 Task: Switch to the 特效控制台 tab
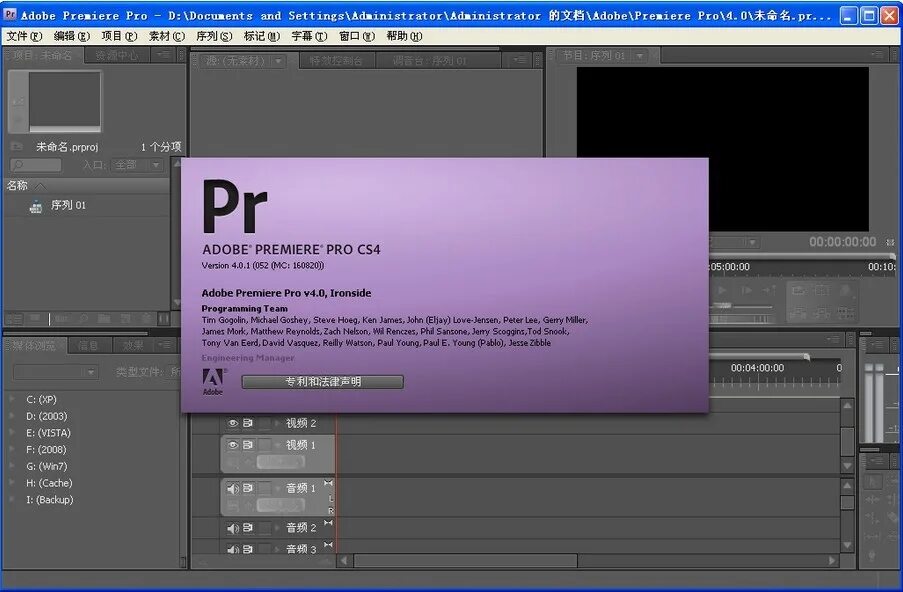click(336, 60)
